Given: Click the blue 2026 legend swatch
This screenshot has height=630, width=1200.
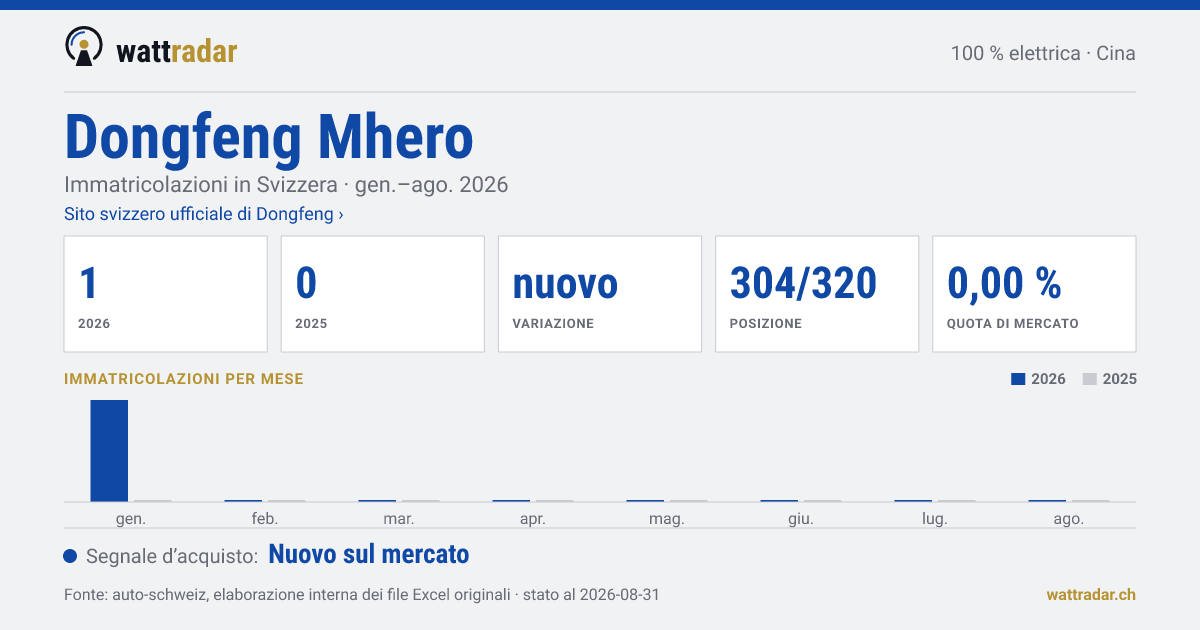Looking at the screenshot, I should pyautogui.click(x=1018, y=379).
